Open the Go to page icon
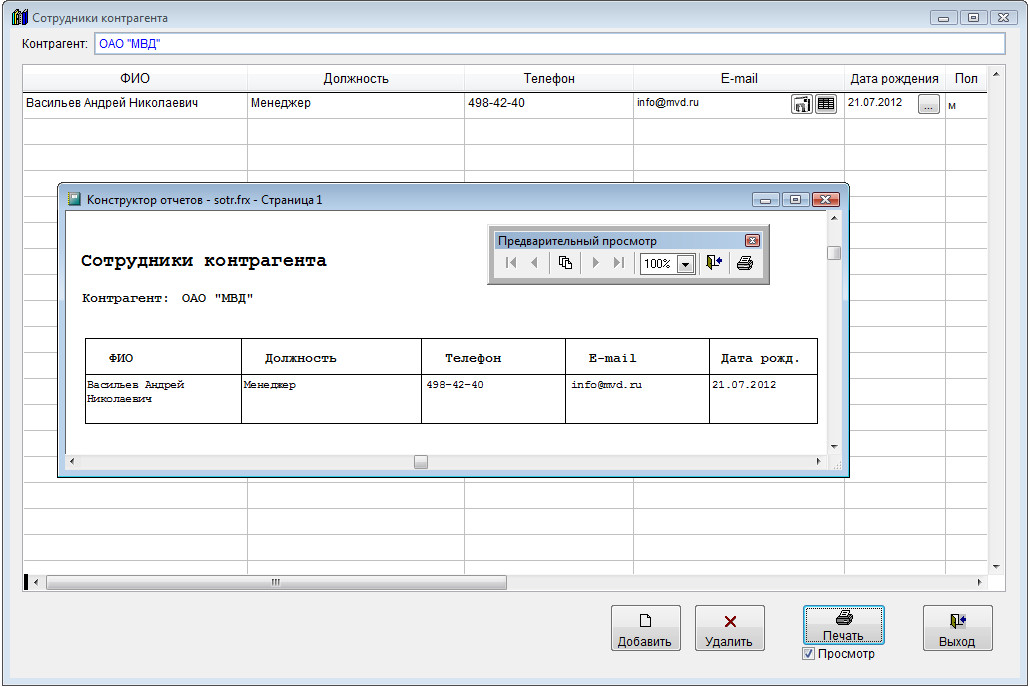 pyautogui.click(x=565, y=263)
